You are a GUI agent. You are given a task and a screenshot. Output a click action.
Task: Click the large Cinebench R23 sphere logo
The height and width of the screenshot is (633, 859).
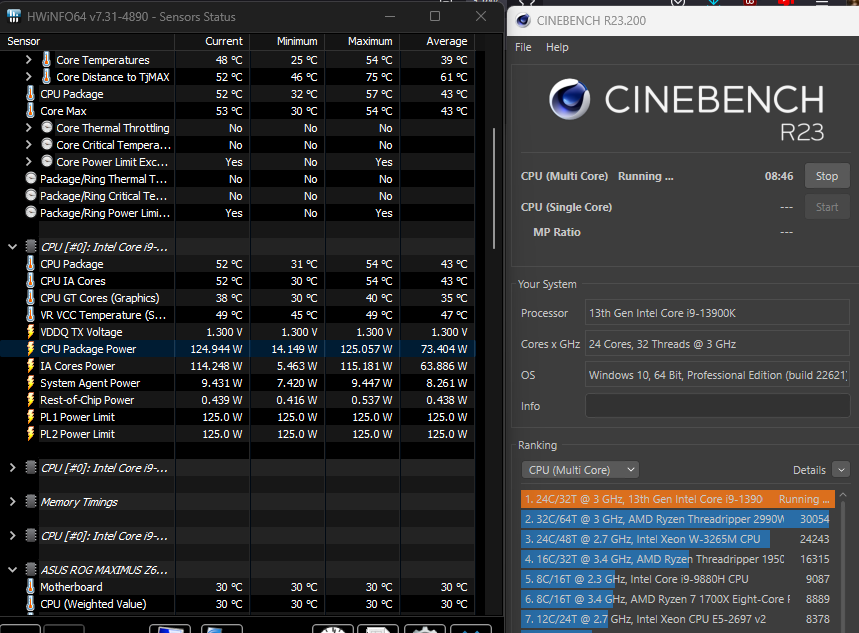click(x=570, y=99)
